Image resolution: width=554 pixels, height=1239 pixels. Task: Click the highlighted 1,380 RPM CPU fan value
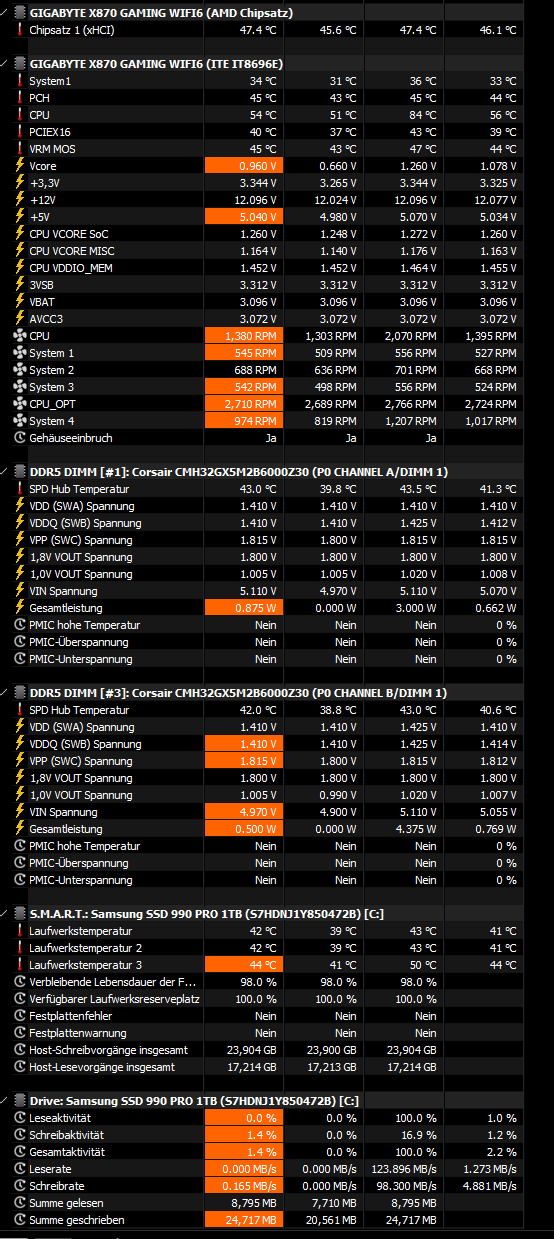[x=243, y=336]
